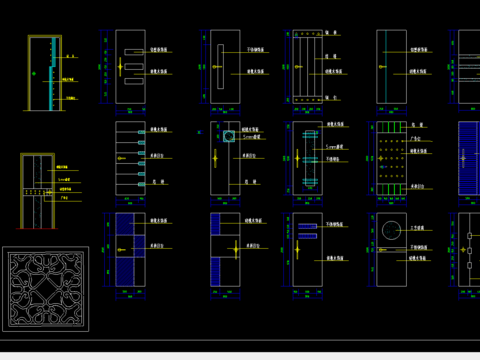Click the door with three chain links
The height and width of the screenshot is (360, 480).
click(x=469, y=250)
